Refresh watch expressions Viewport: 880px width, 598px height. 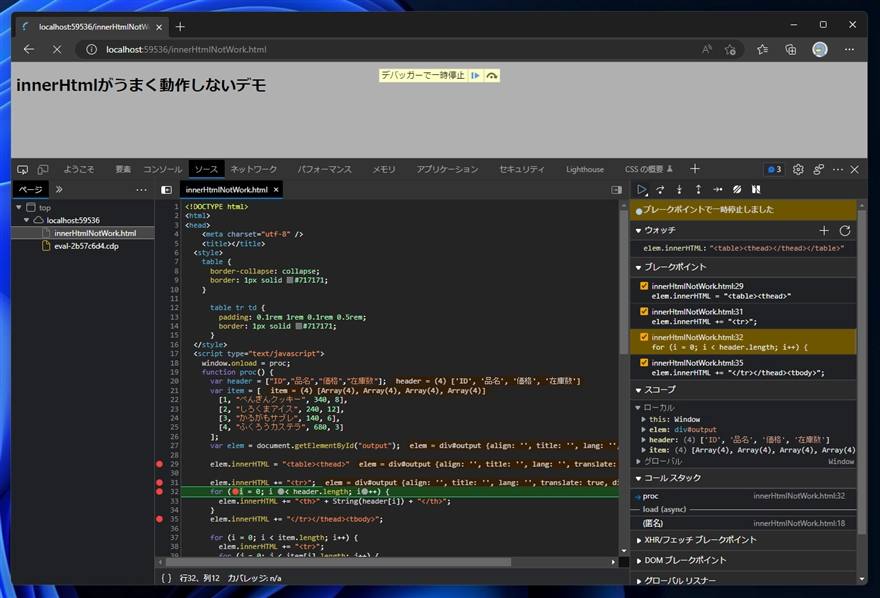pos(845,230)
